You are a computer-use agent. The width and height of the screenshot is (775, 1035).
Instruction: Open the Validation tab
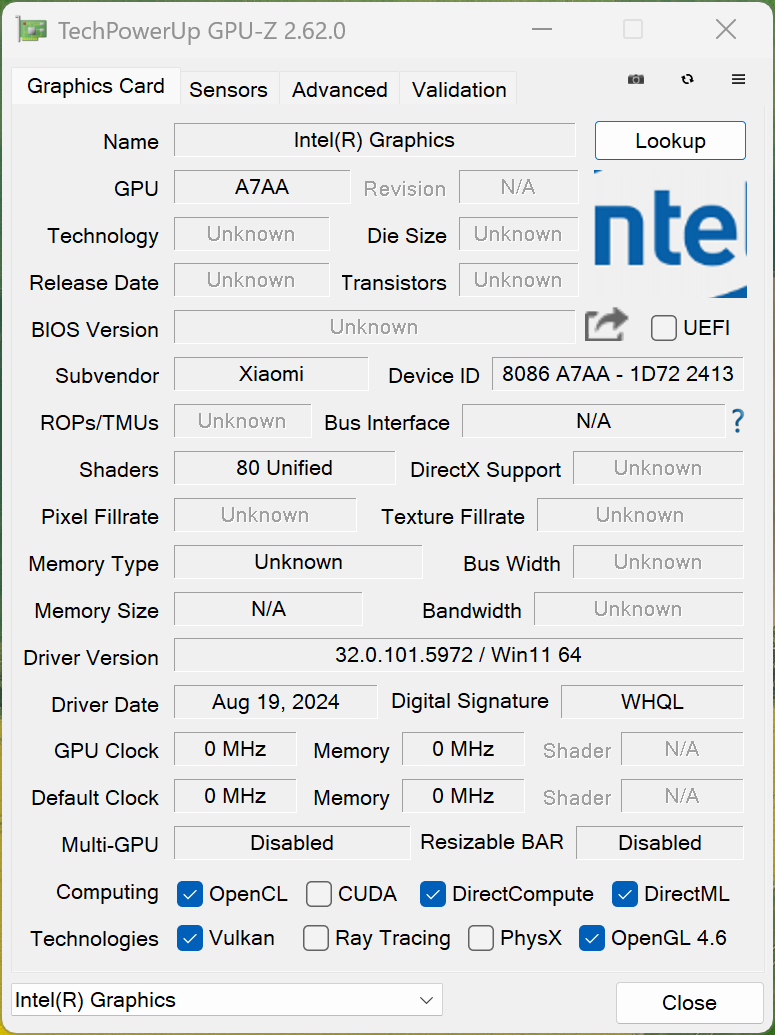(459, 90)
